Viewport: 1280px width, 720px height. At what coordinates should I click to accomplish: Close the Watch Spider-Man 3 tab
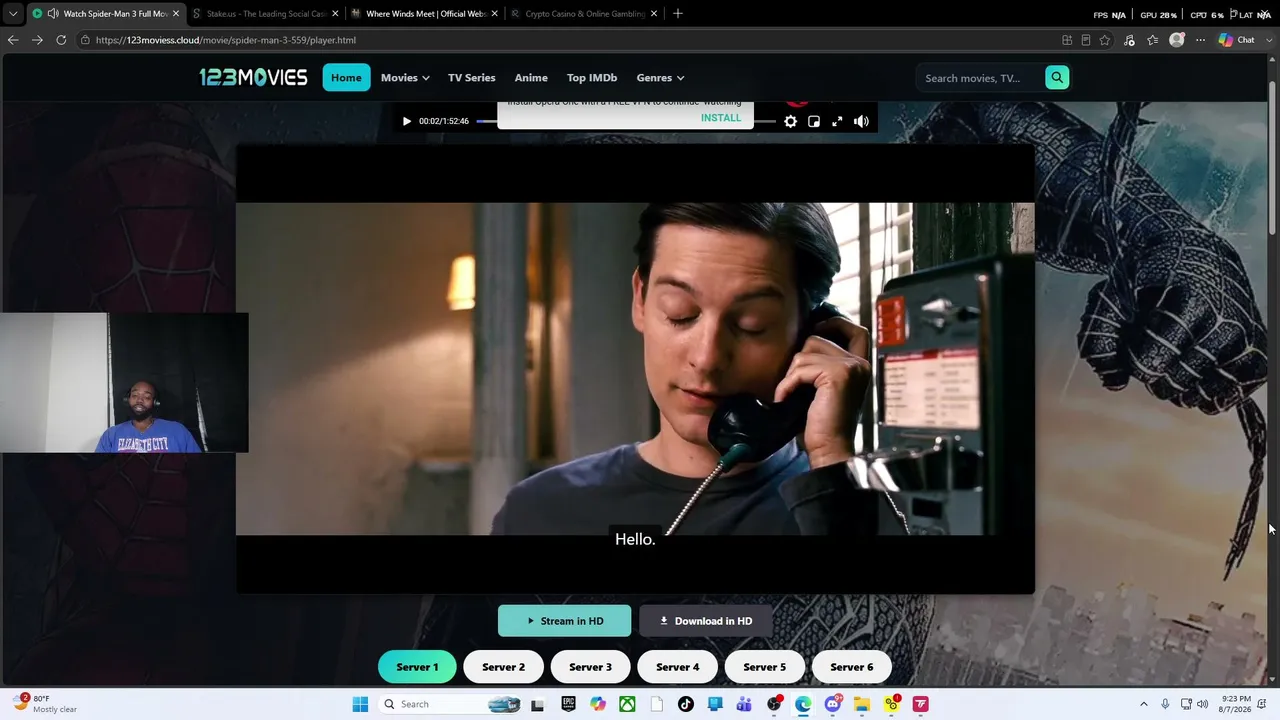click(x=176, y=14)
